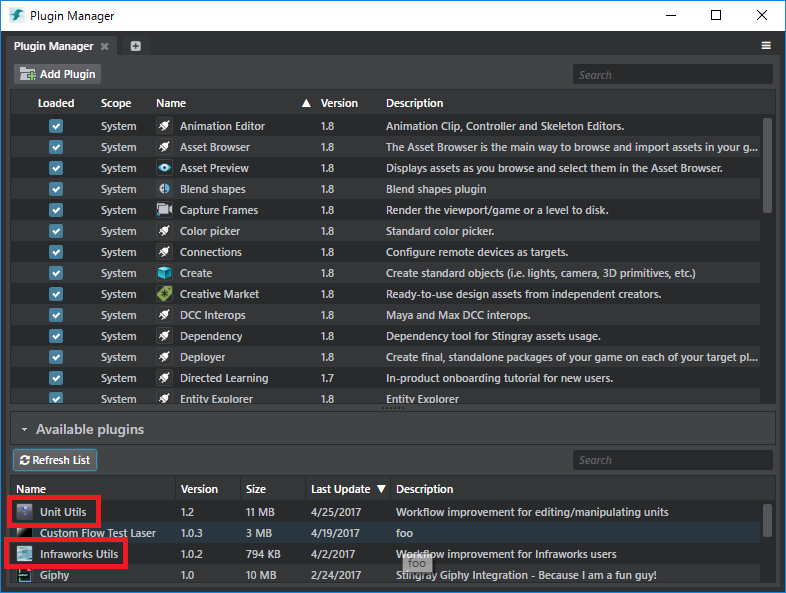
Task: Uncheck Loaded for Connections
Action: [x=56, y=252]
